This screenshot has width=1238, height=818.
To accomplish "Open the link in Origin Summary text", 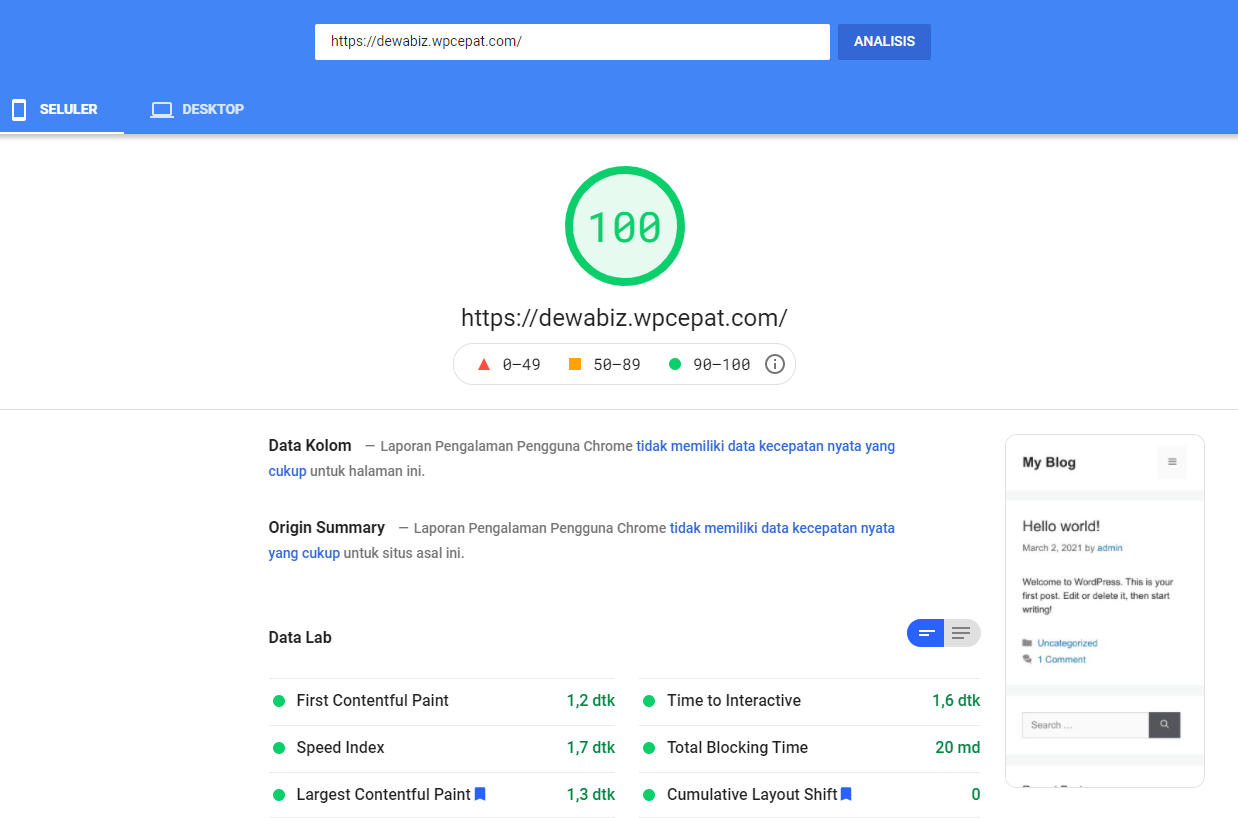I will pos(782,527).
